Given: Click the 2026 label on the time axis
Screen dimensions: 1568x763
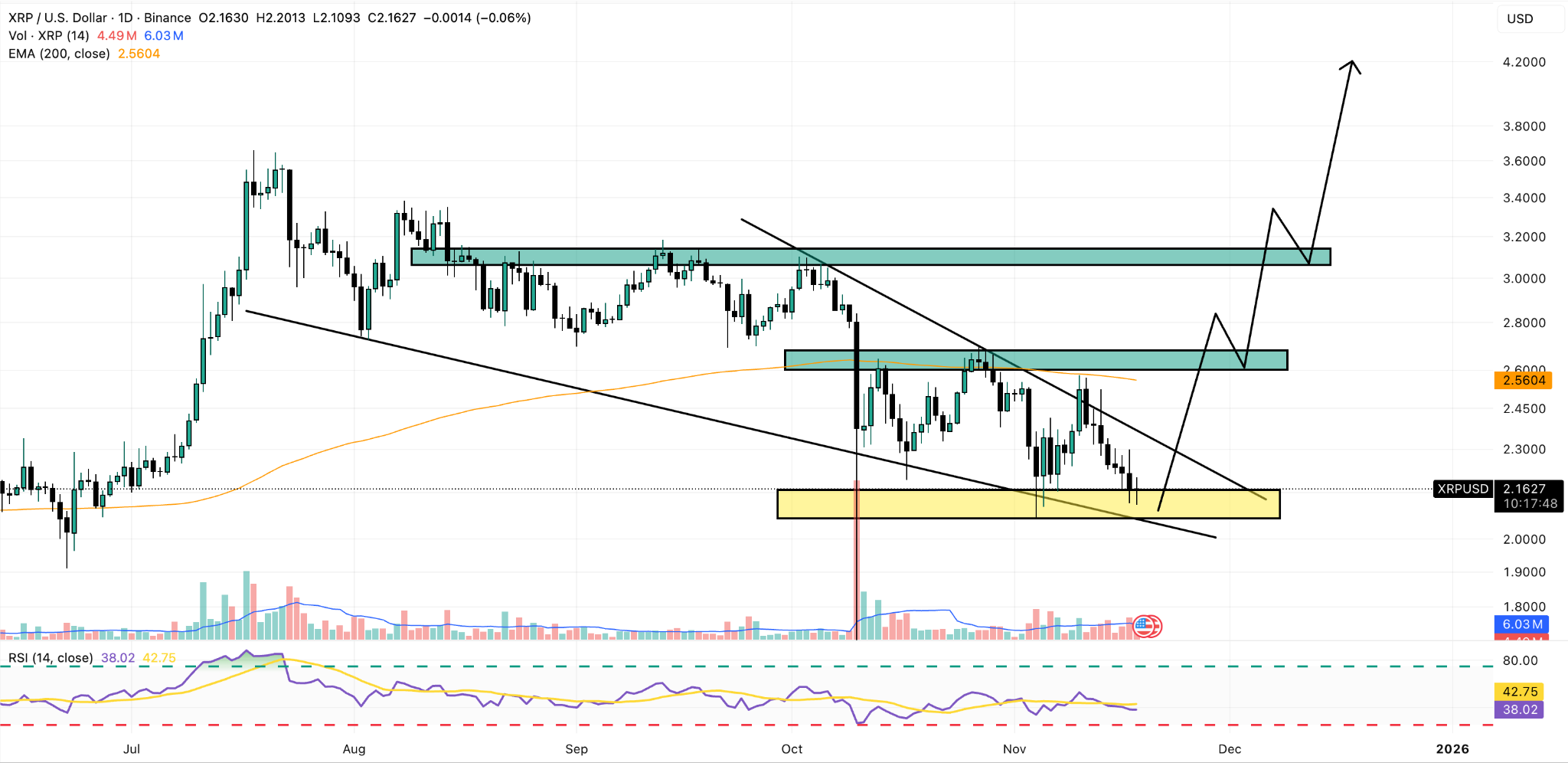Looking at the screenshot, I should (x=1452, y=748).
